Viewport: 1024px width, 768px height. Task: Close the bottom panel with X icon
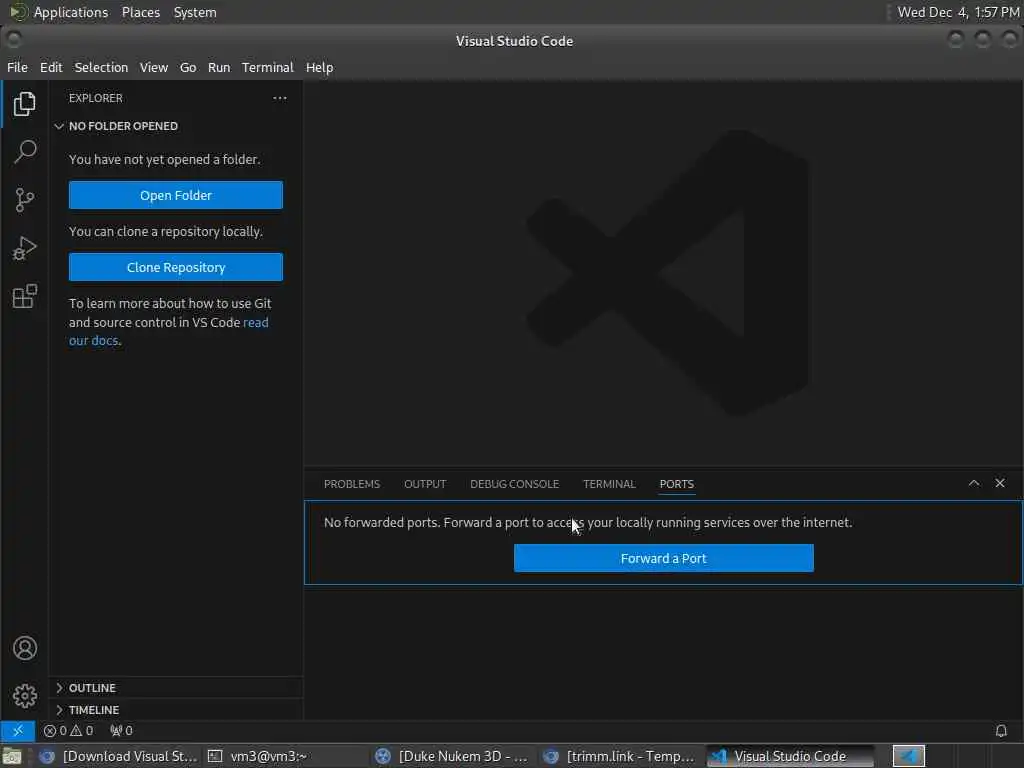(1000, 483)
